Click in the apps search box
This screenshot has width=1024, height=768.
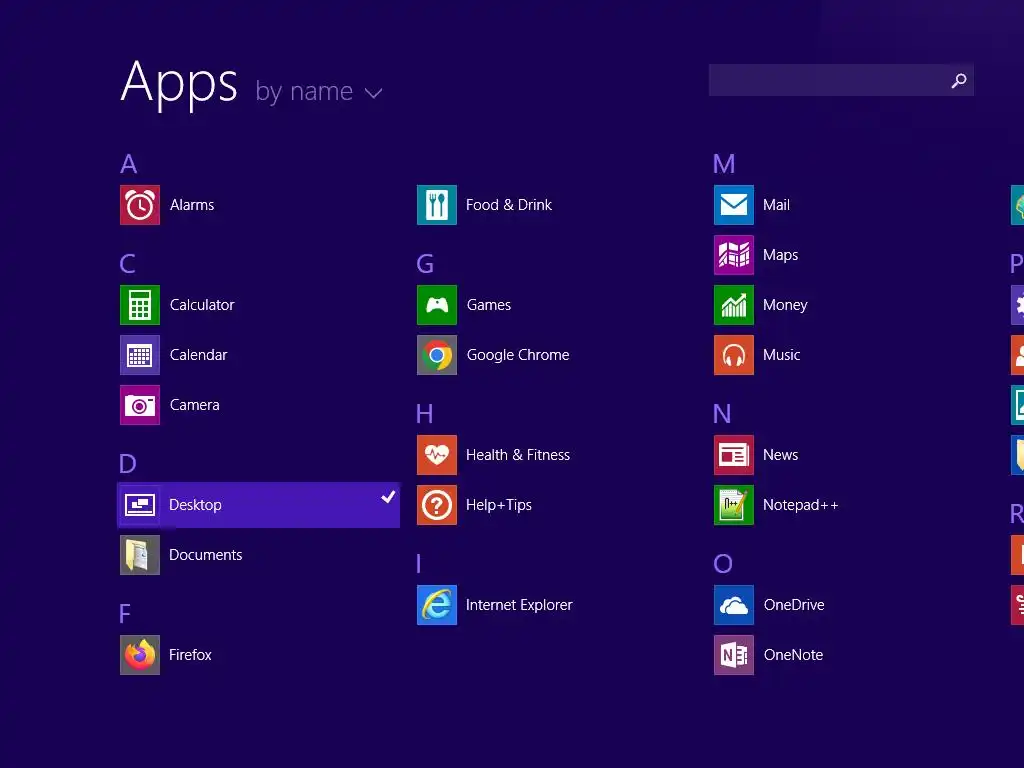click(x=841, y=80)
